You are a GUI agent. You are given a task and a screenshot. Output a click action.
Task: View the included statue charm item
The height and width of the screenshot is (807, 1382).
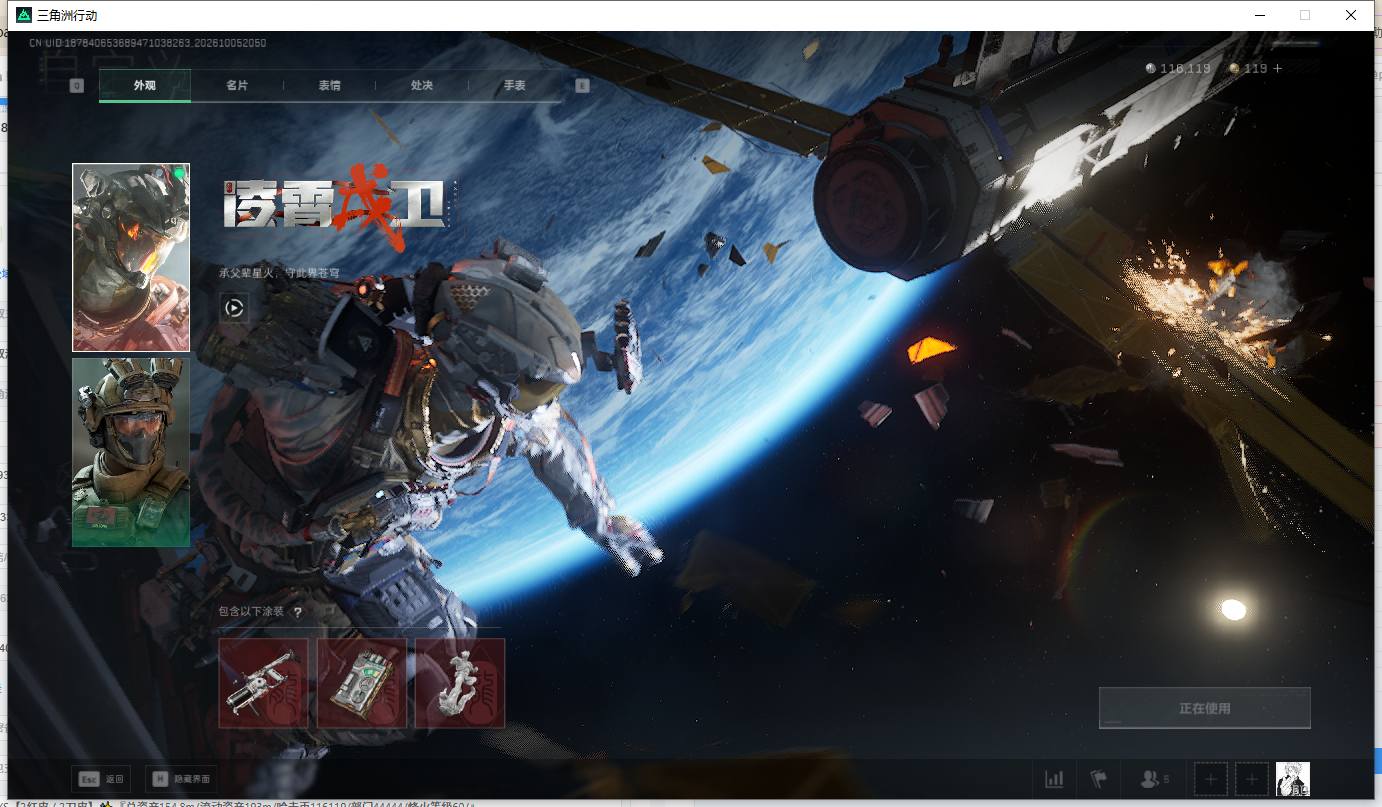click(460, 683)
